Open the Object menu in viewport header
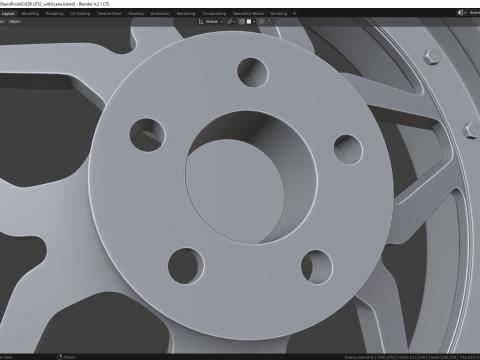The height and width of the screenshot is (360, 480). pos(15,22)
